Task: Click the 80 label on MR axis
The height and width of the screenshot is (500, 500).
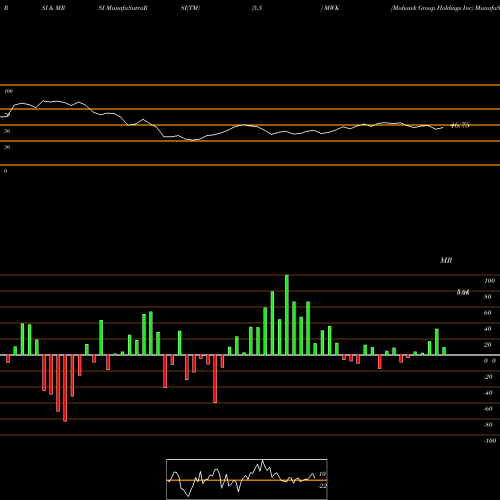Action: pos(488,297)
